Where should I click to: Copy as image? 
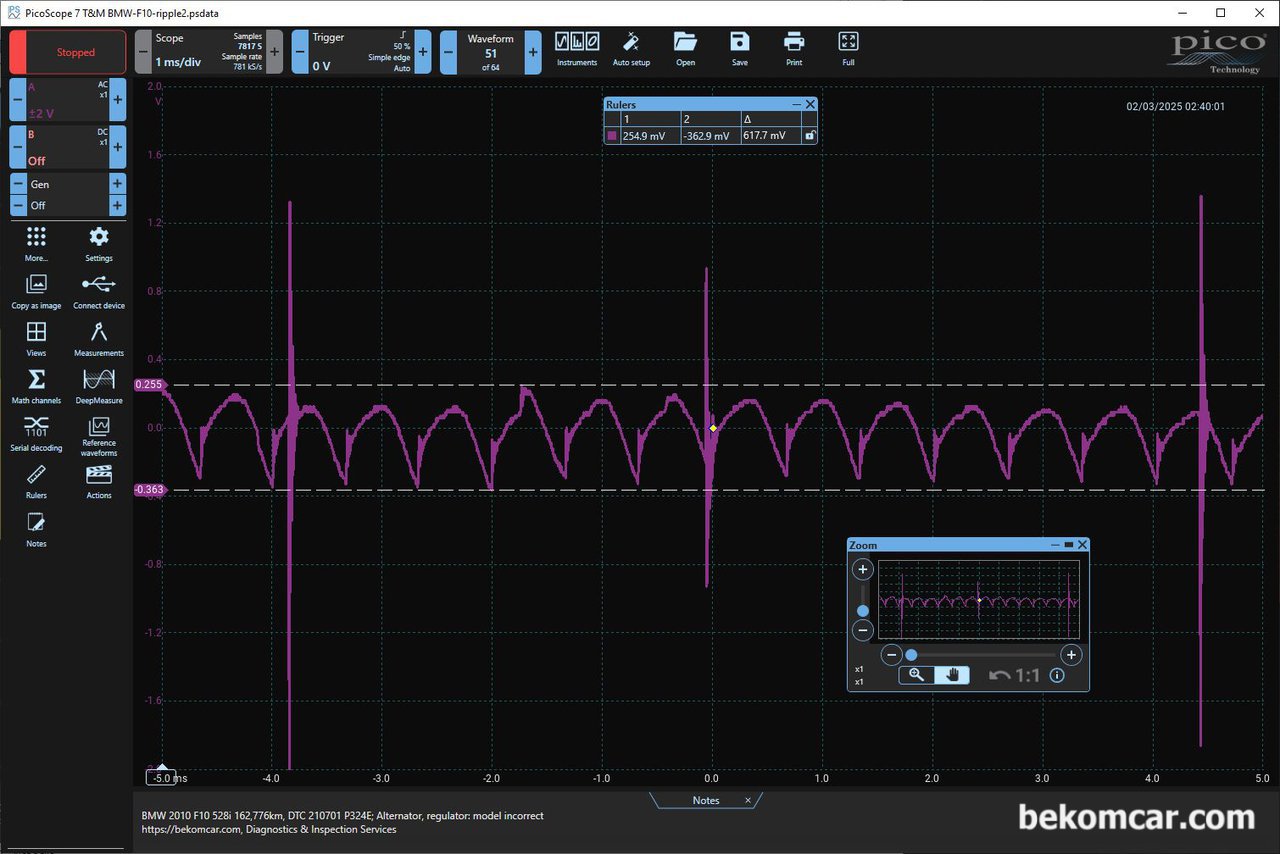36,291
